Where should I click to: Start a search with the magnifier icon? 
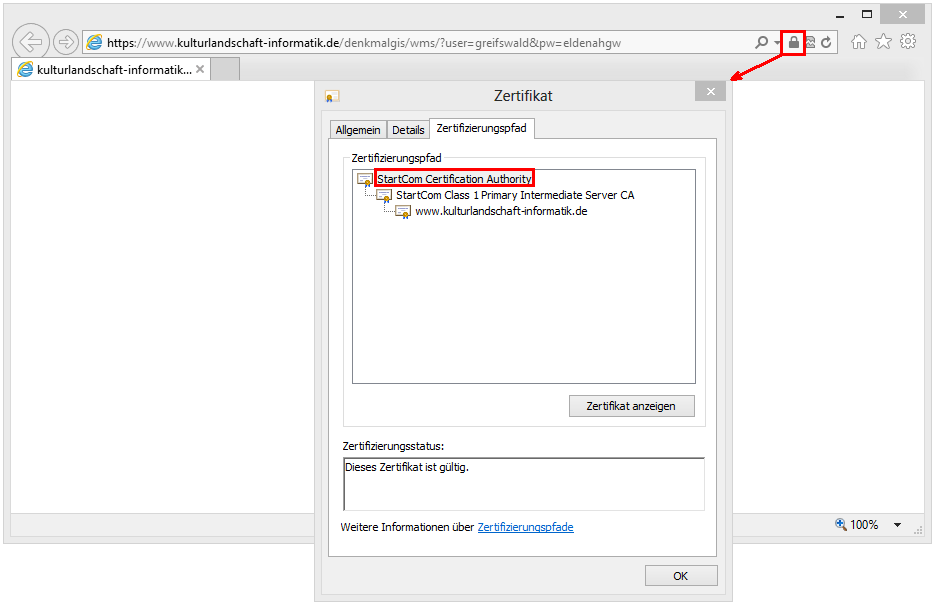pyautogui.click(x=761, y=41)
